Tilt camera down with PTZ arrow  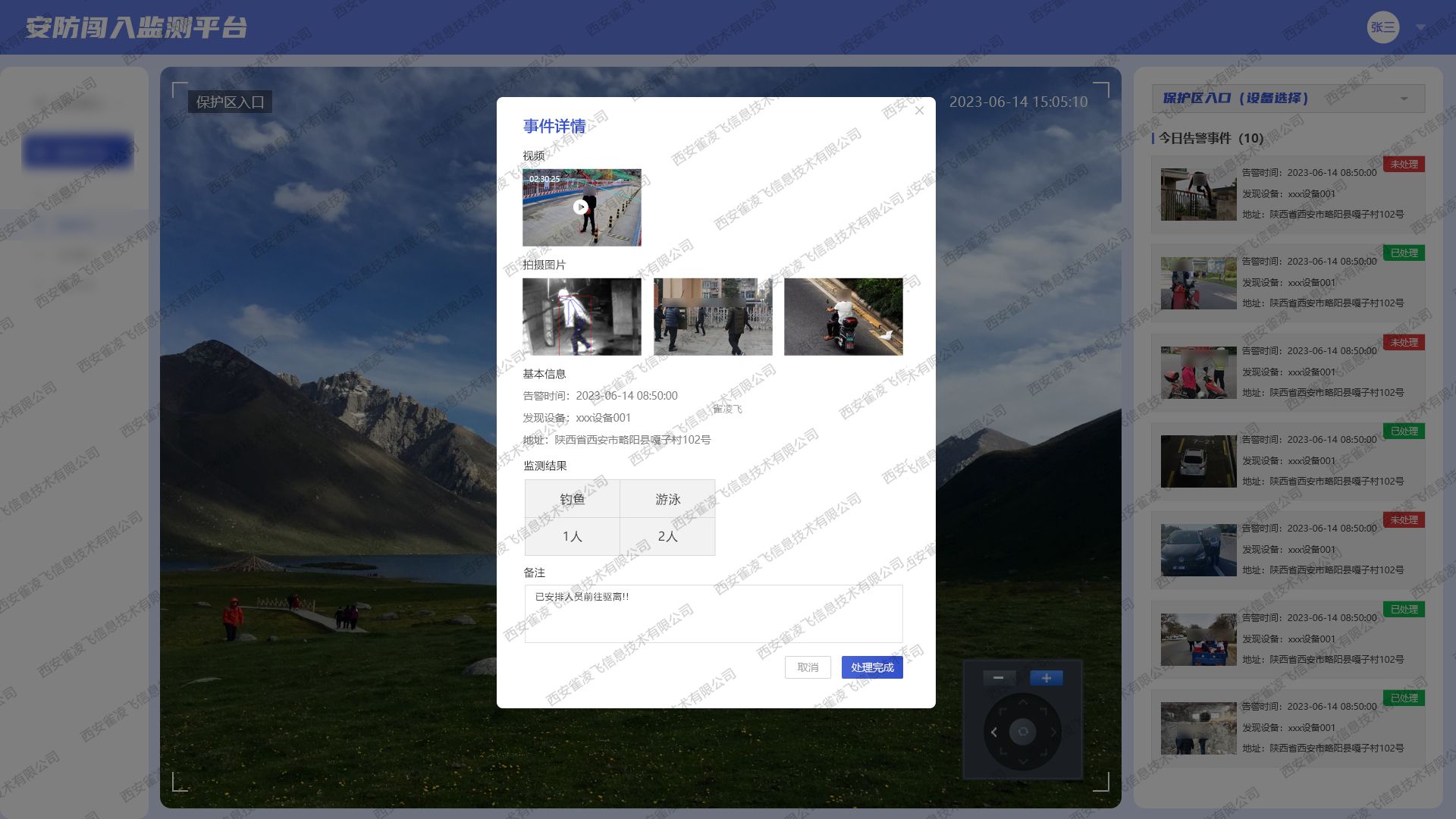pos(1023,761)
